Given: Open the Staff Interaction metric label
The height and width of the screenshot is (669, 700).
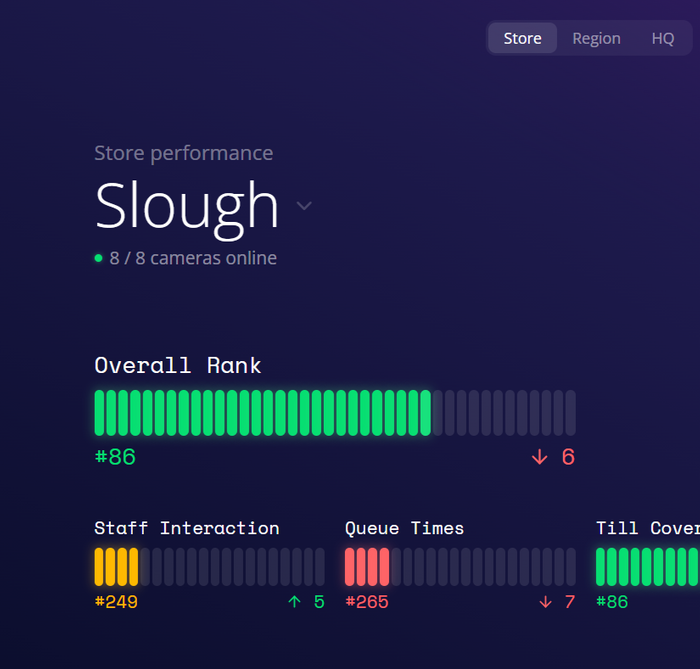Looking at the screenshot, I should 187,528.
